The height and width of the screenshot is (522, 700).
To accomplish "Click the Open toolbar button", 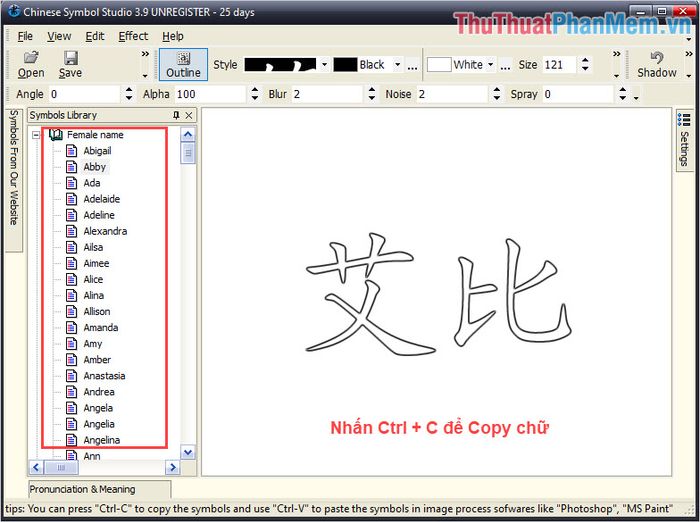I will (x=31, y=65).
